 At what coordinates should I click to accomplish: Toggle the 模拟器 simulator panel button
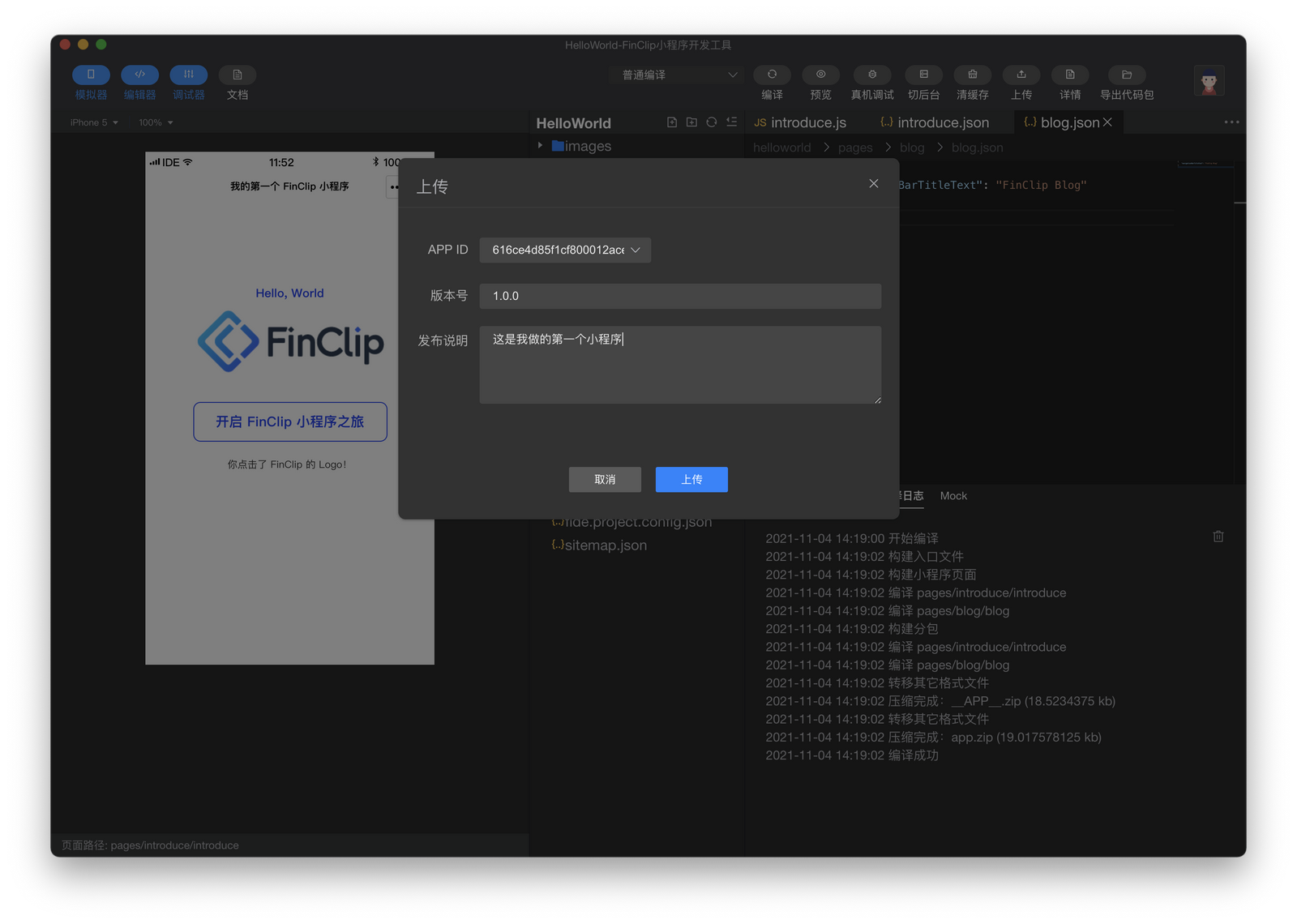[91, 75]
